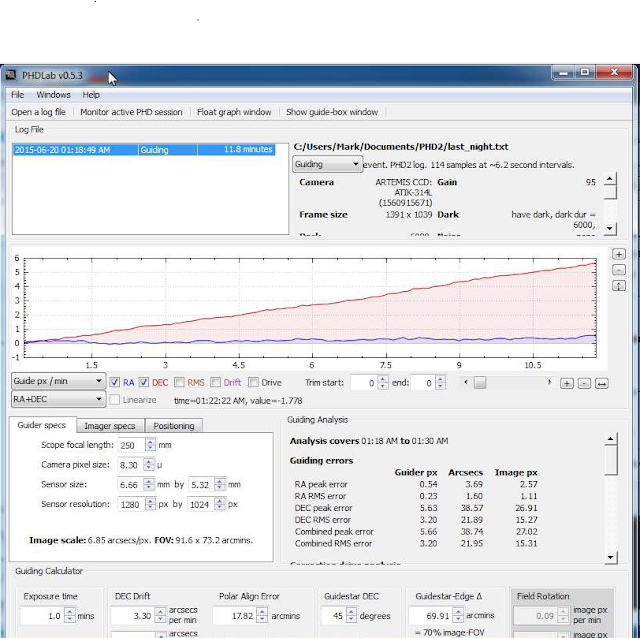The width and height of the screenshot is (640, 638).
Task: Open the RA+DEC axis dropdown
Action: coord(58,399)
